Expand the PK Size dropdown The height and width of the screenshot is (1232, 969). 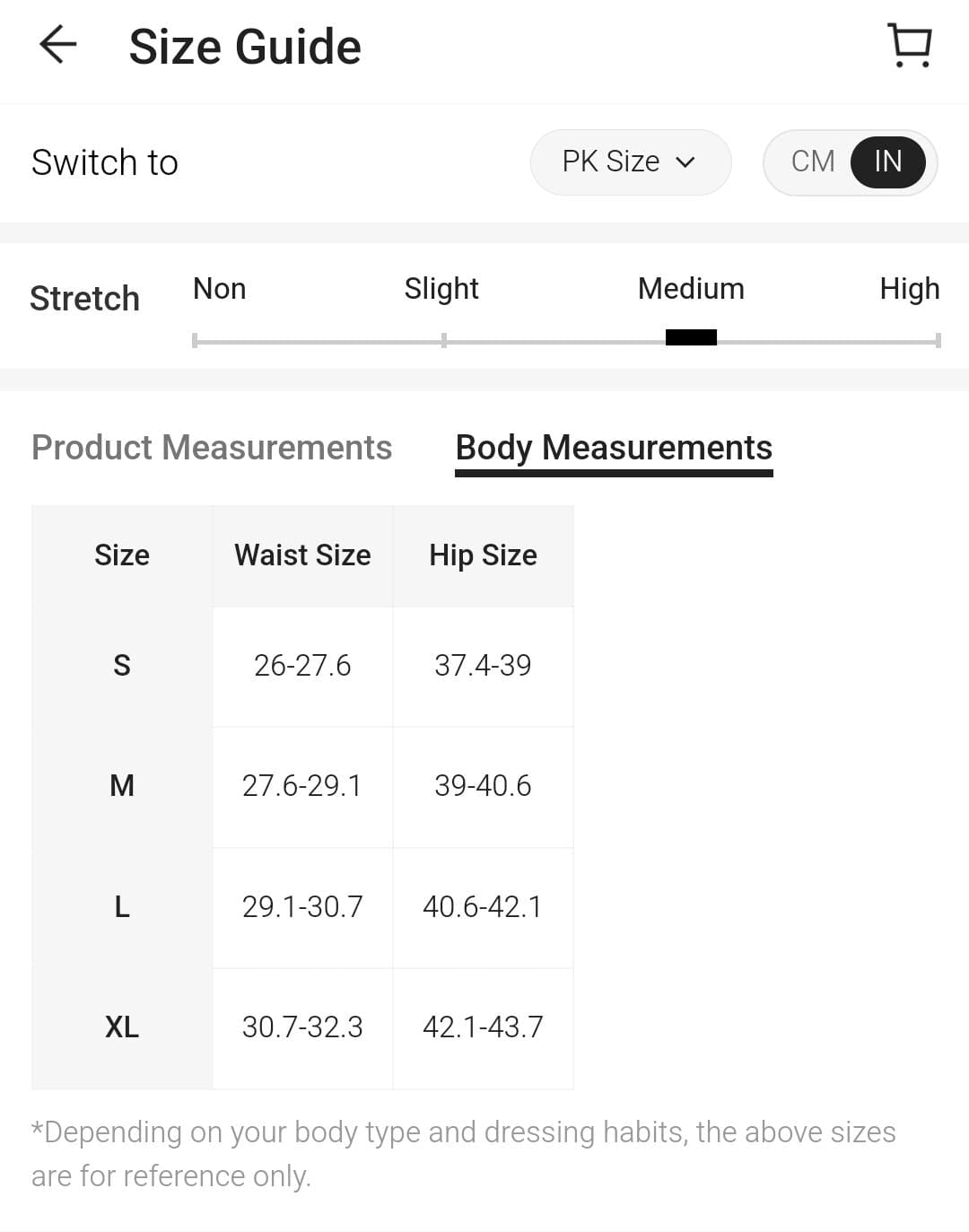630,162
